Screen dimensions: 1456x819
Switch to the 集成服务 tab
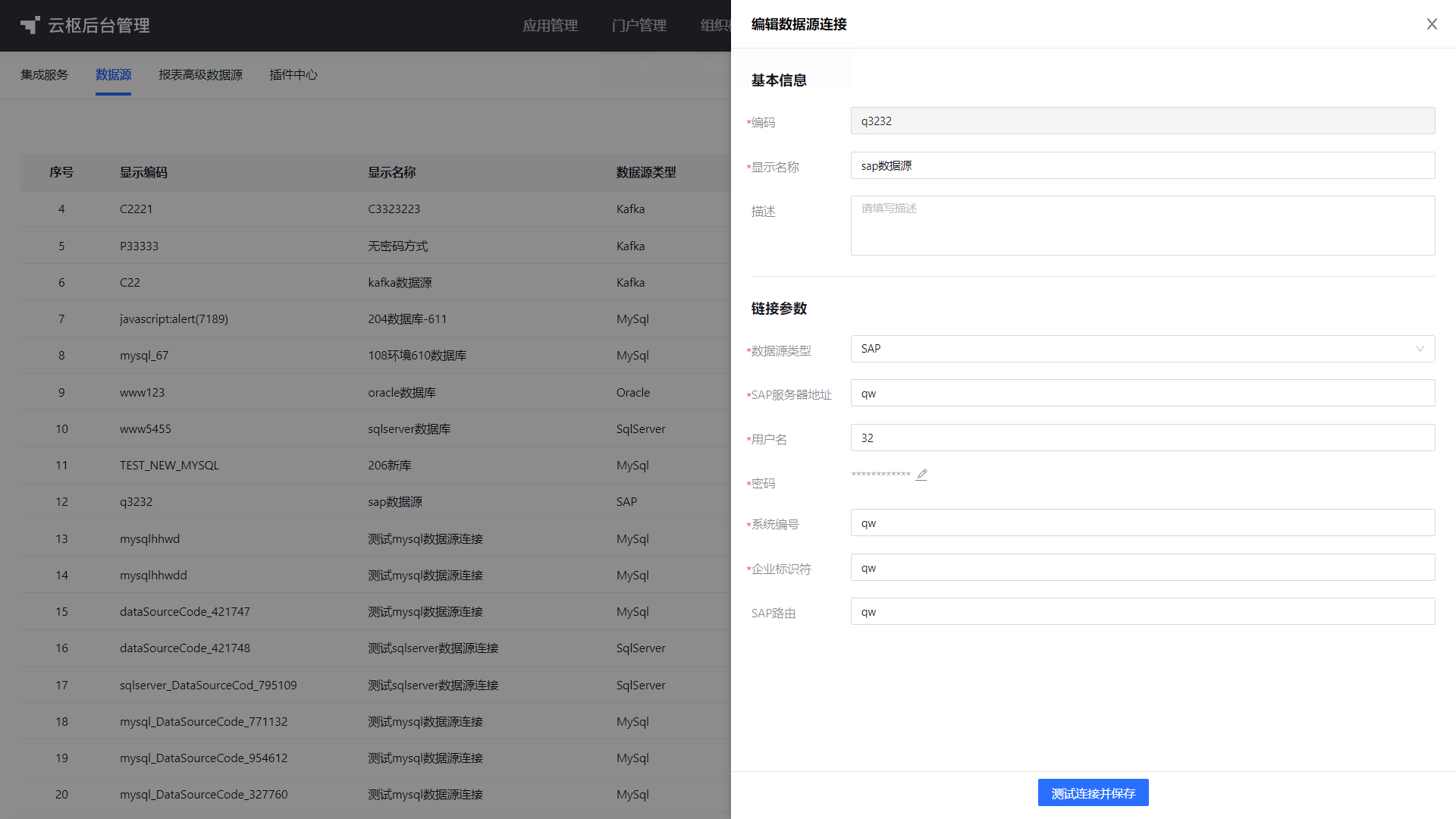(44, 74)
